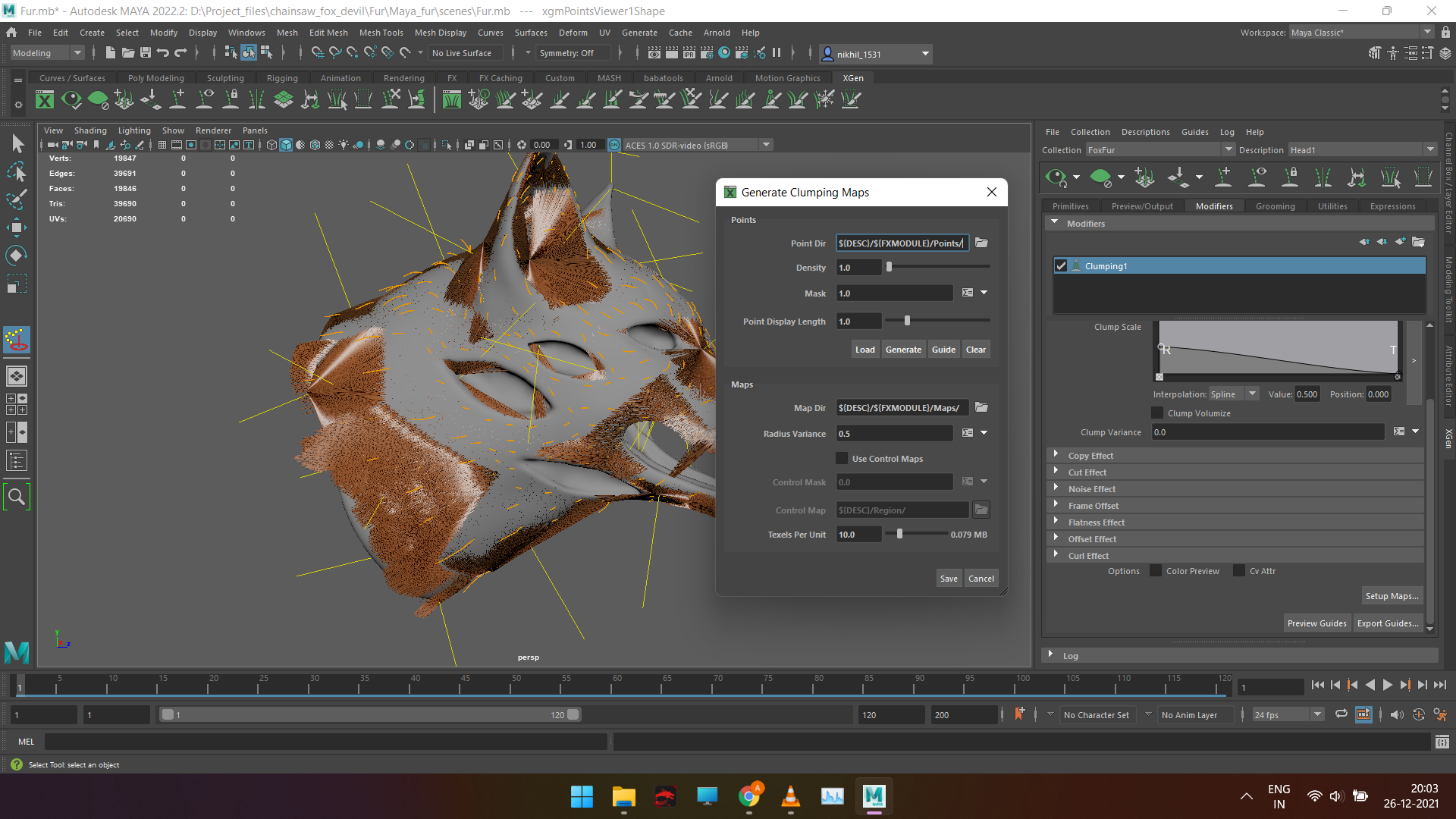The image size is (1456, 819).
Task: Open Point Dir folder browser icon
Action: (981, 243)
